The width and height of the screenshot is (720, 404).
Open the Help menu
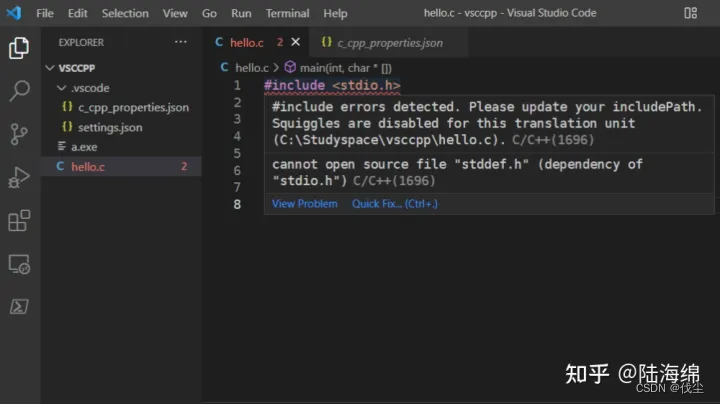tap(335, 13)
